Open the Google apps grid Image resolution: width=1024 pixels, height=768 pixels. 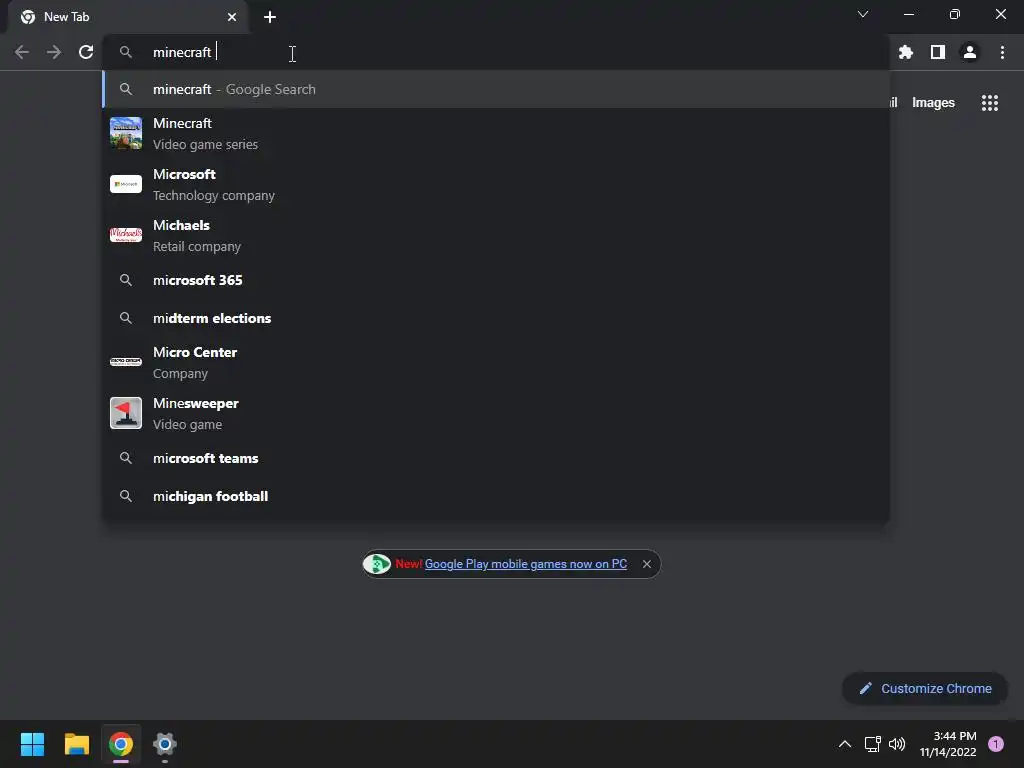pos(990,103)
